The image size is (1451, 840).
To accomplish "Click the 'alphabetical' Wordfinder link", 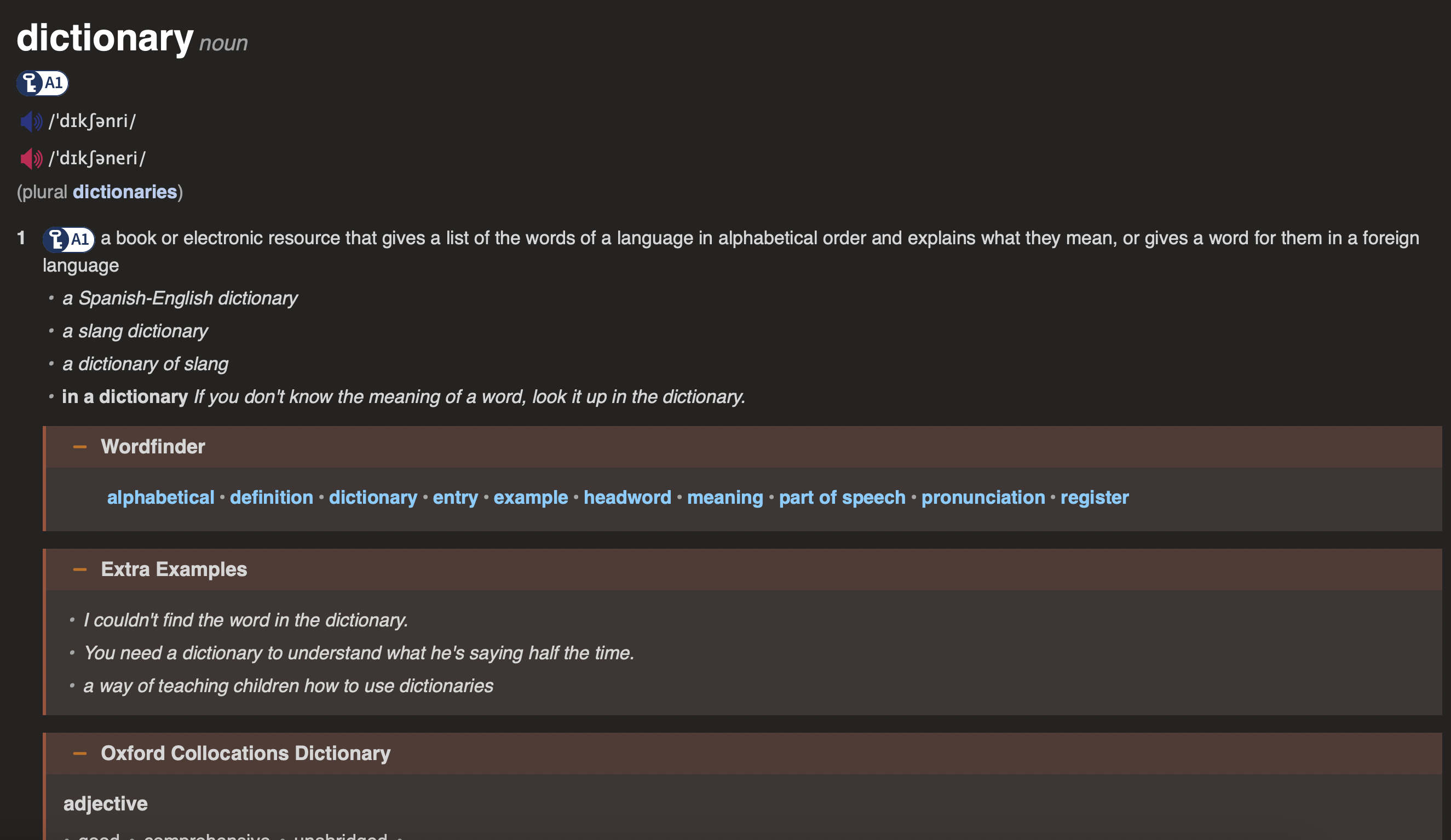I will [x=160, y=497].
